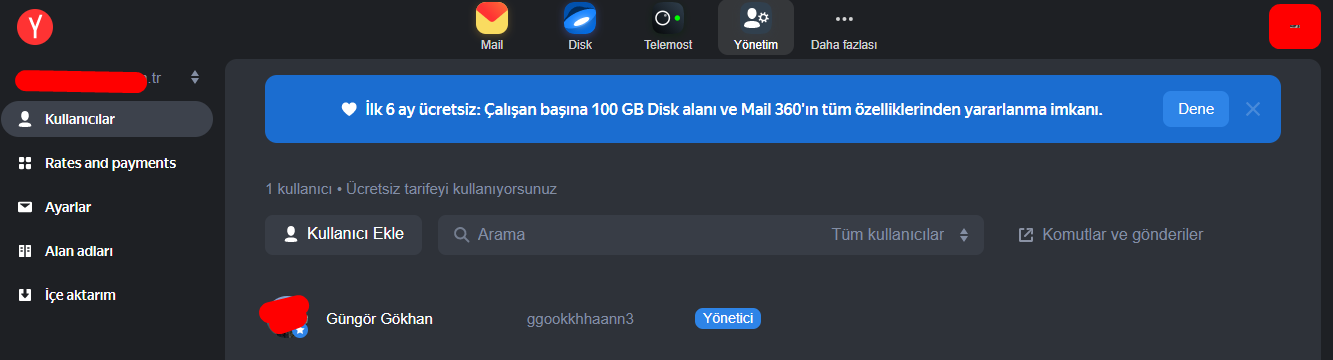The width and height of the screenshot is (1333, 360).
Task: Go to Kullanıcılar in the sidebar
Action: click(x=107, y=119)
